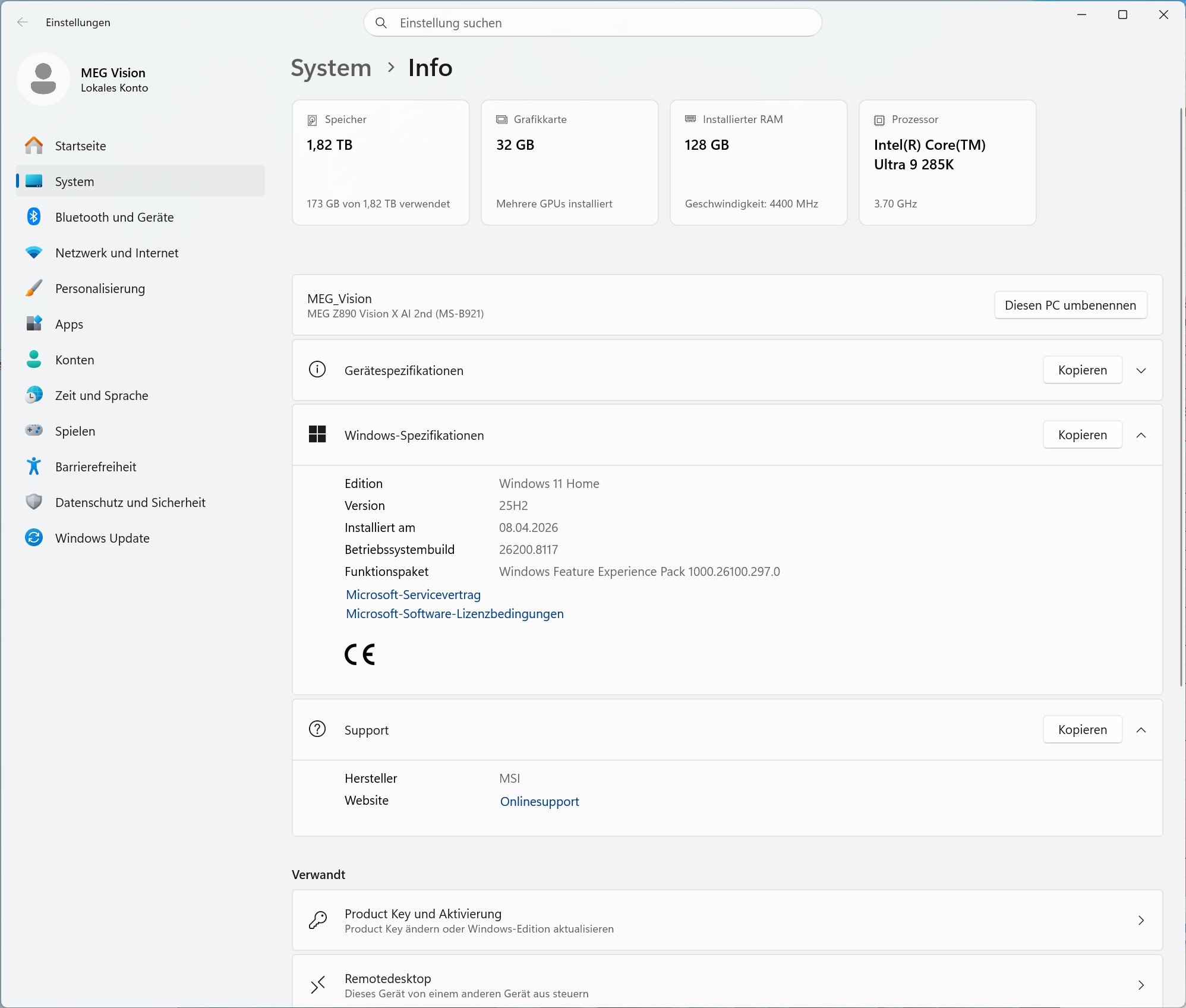
Task: Click the Product Key key icon
Action: (x=317, y=920)
